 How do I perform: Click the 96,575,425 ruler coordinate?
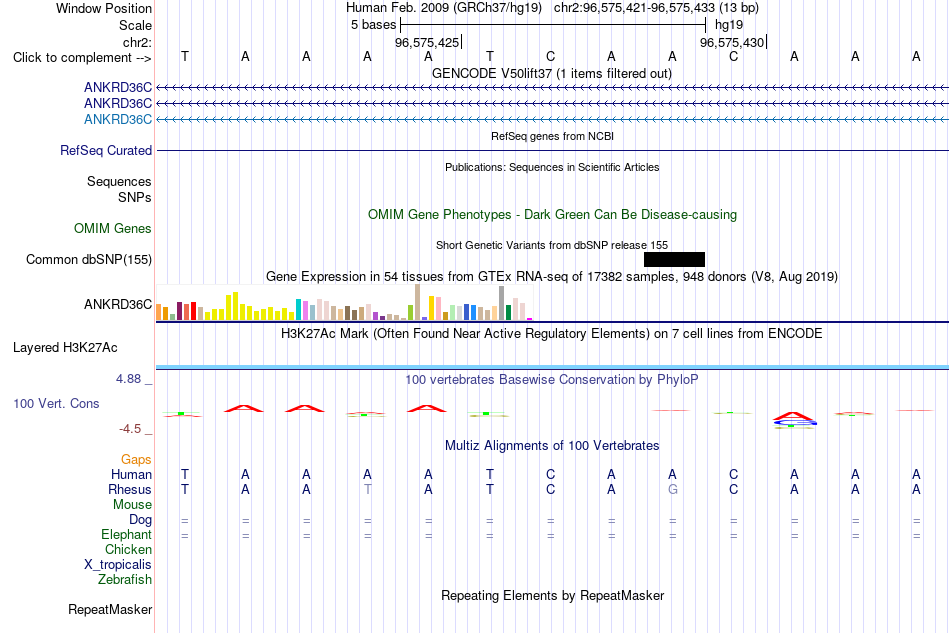pyautogui.click(x=427, y=42)
